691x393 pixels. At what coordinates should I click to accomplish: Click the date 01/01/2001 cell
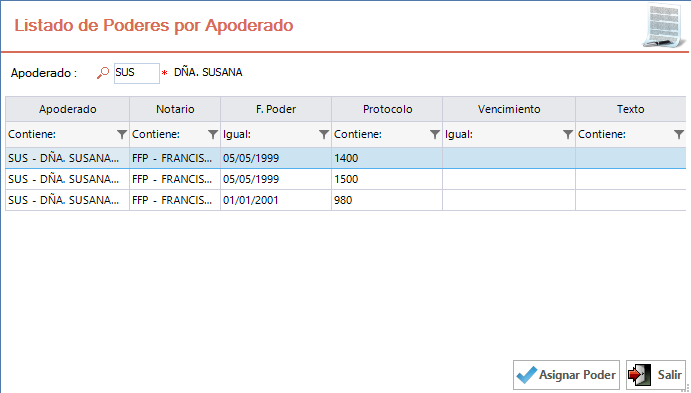pyautogui.click(x=276, y=200)
